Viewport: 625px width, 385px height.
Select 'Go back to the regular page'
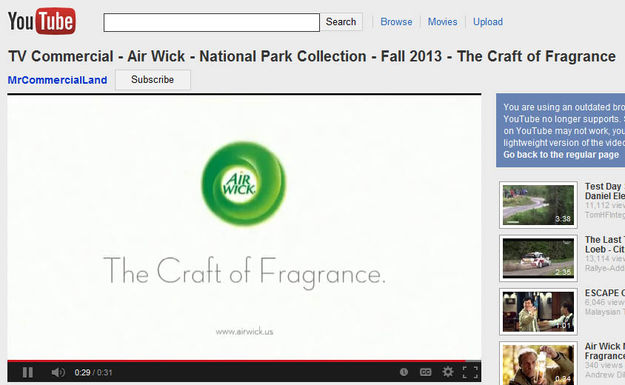[x=561, y=155]
